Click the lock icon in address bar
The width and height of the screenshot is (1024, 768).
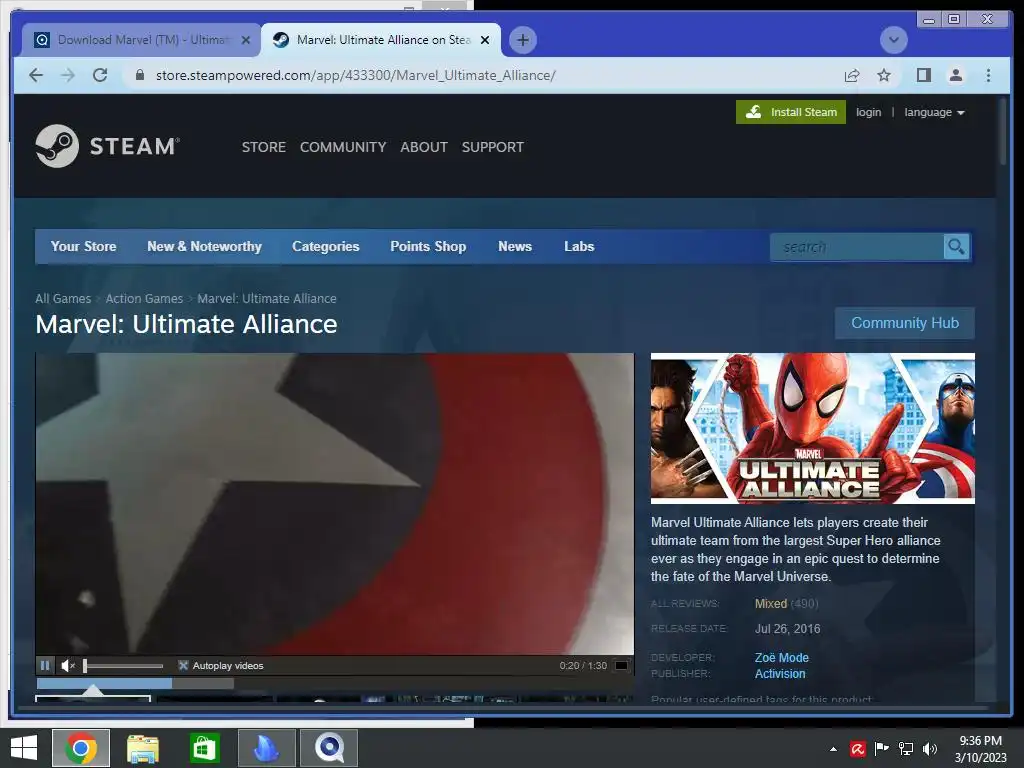point(139,75)
